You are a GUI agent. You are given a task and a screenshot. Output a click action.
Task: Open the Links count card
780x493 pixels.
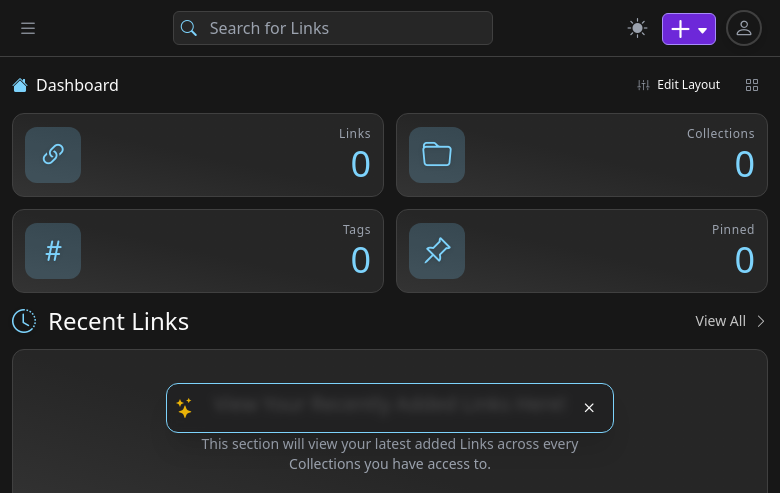[198, 155]
